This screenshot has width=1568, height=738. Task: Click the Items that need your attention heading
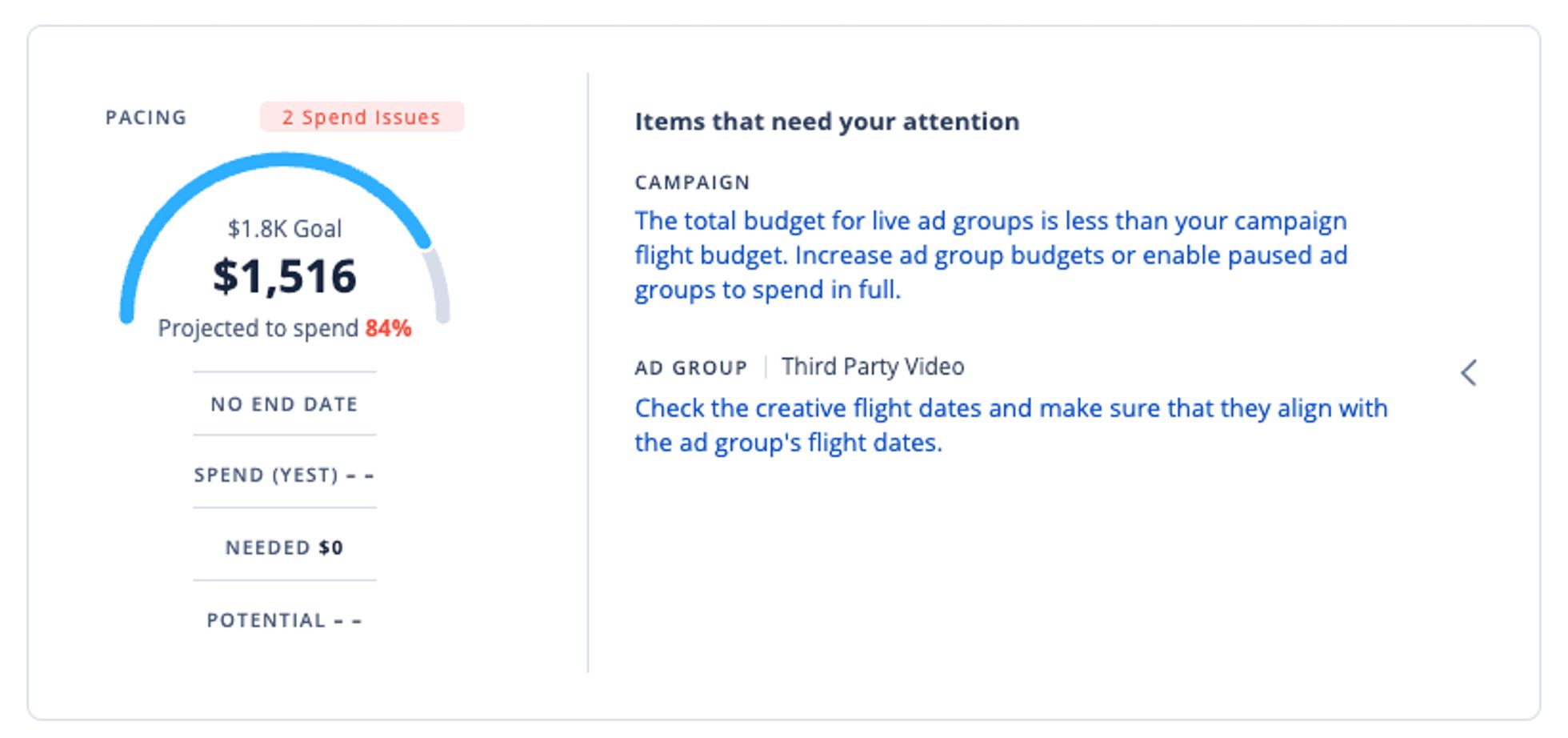point(826,121)
